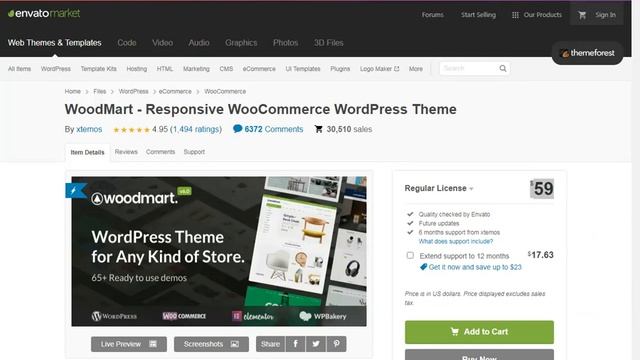Select the Item Details tab
The height and width of the screenshot is (360, 640).
(x=87, y=152)
